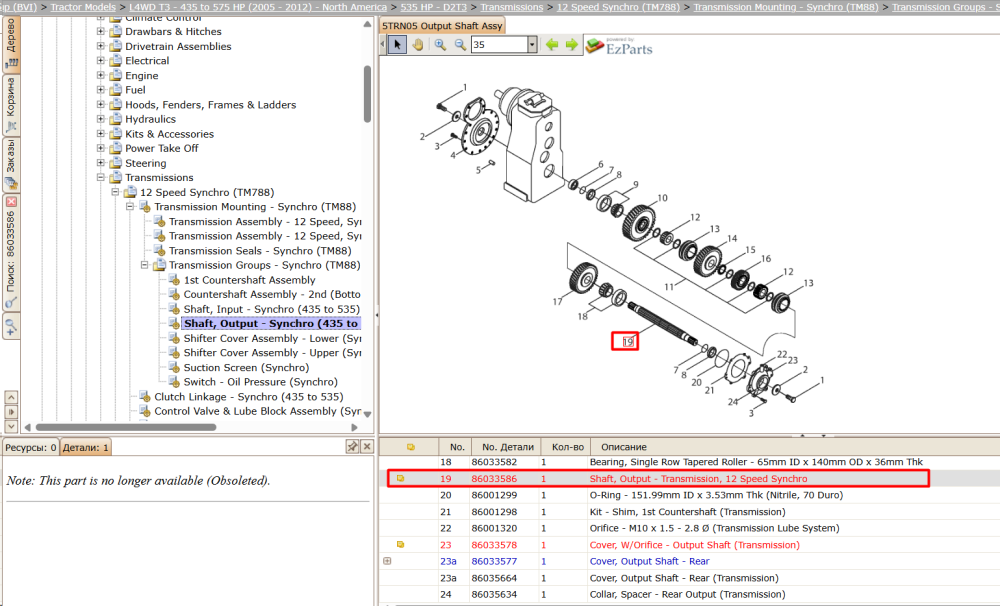Image resolution: width=1000 pixels, height=606 pixels.
Task: Click note icon on row 19
Action: 401,478
